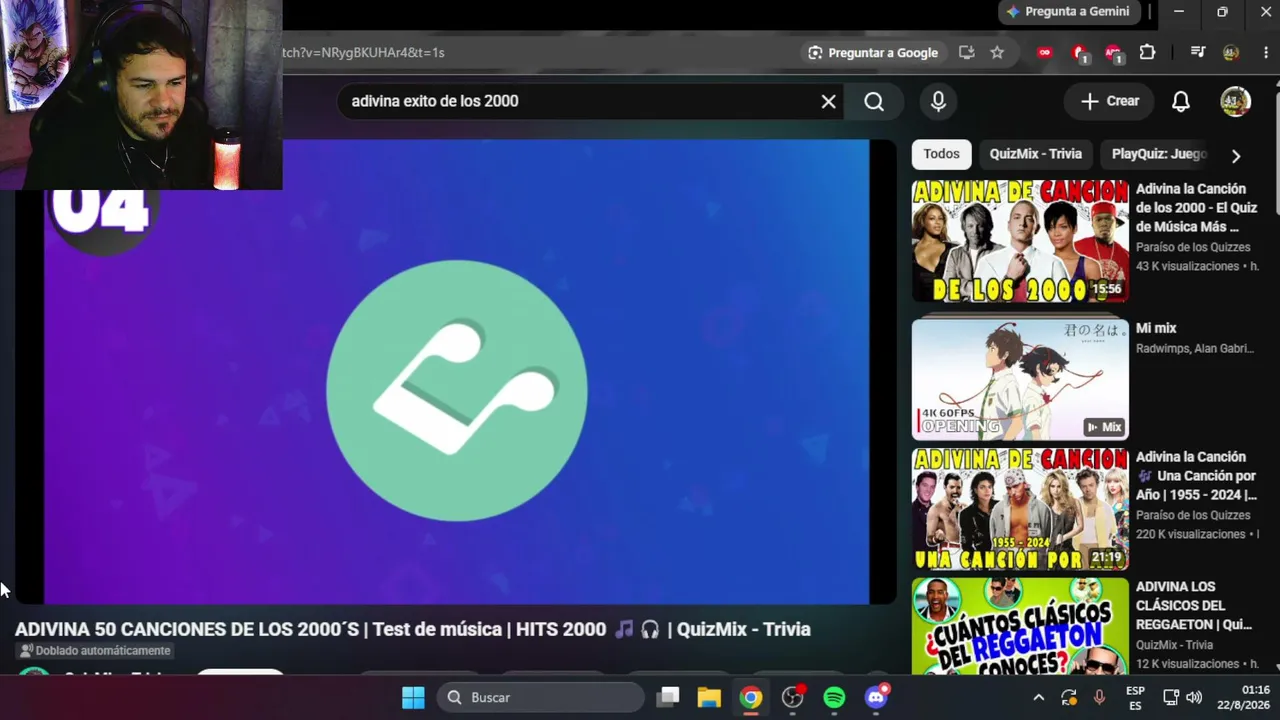The height and width of the screenshot is (720, 1280).
Task: Click the YouTube search magnifier button
Action: [874, 101]
